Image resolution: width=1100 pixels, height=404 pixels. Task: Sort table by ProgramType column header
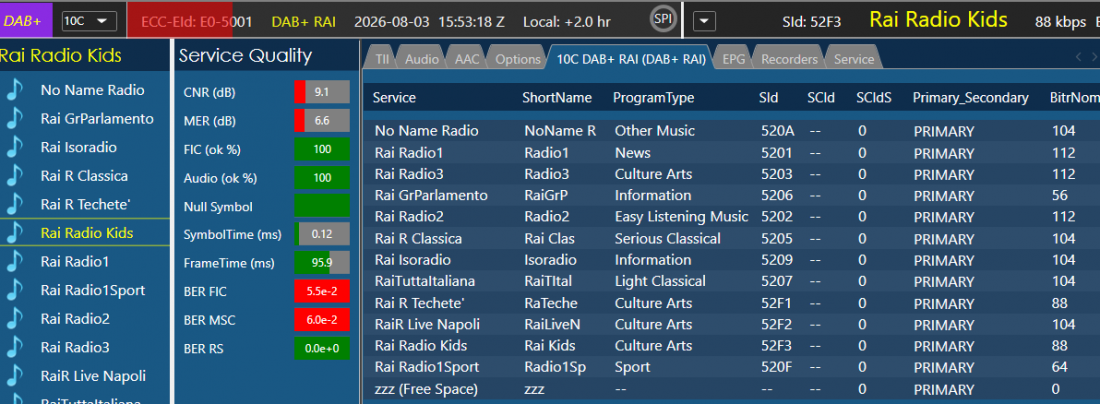click(x=653, y=98)
